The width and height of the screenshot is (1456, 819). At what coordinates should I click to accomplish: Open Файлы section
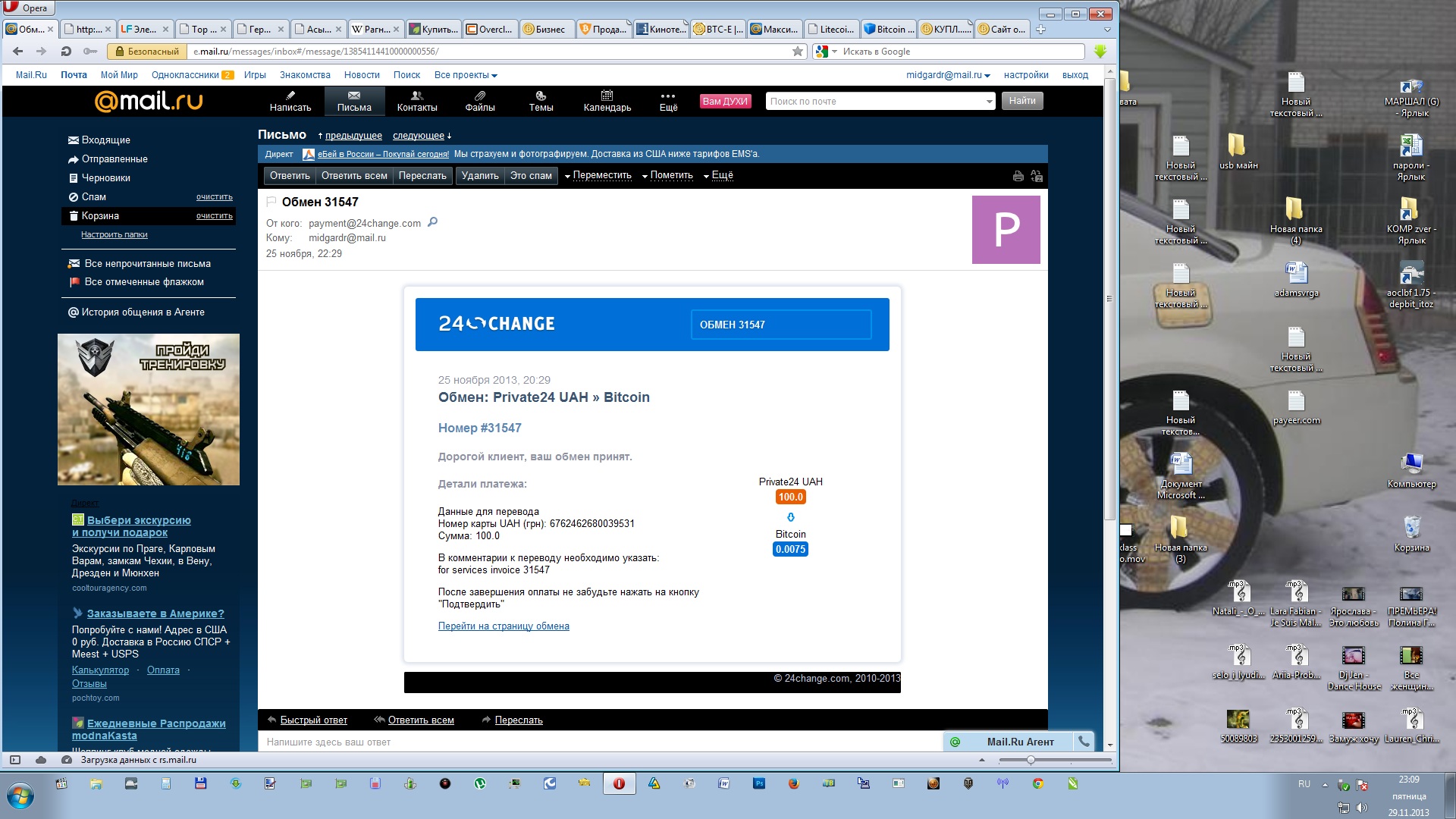tap(480, 101)
